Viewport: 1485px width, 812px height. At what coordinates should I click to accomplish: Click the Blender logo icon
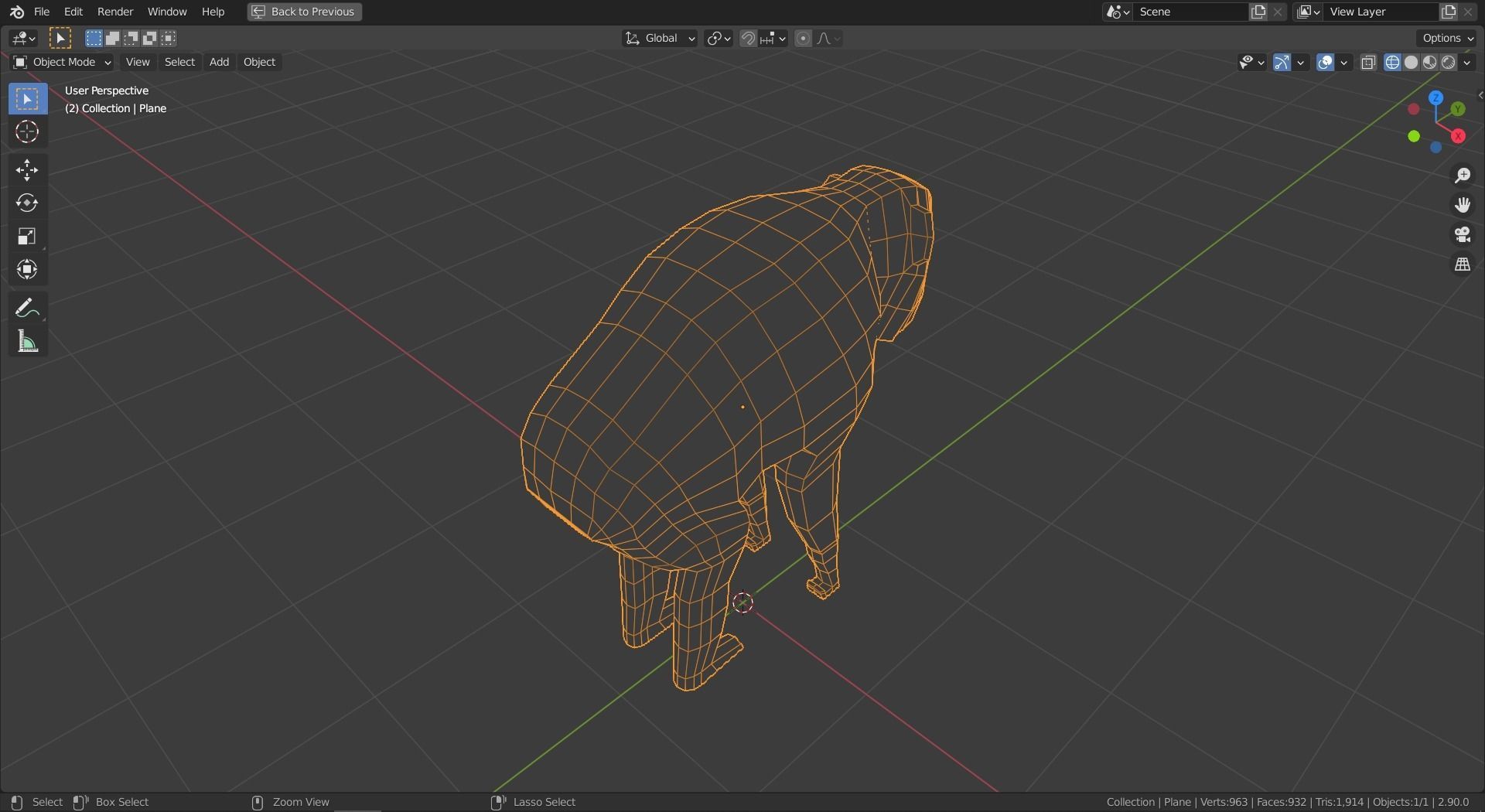(16, 12)
